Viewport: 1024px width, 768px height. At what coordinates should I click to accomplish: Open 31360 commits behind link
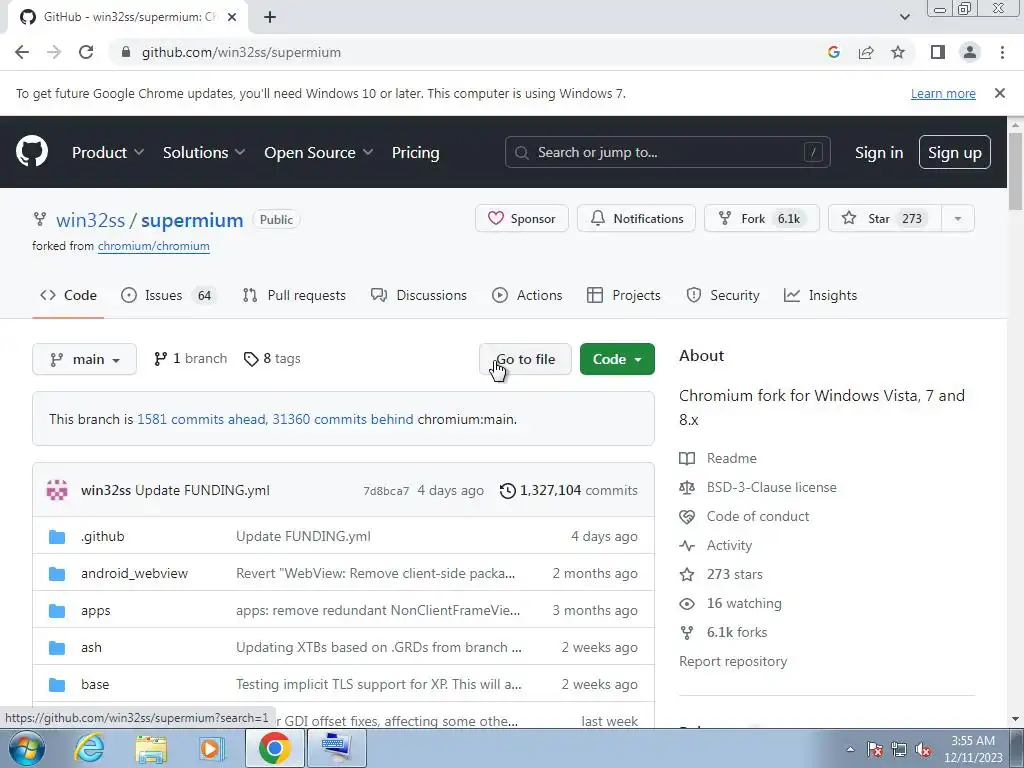coord(343,419)
